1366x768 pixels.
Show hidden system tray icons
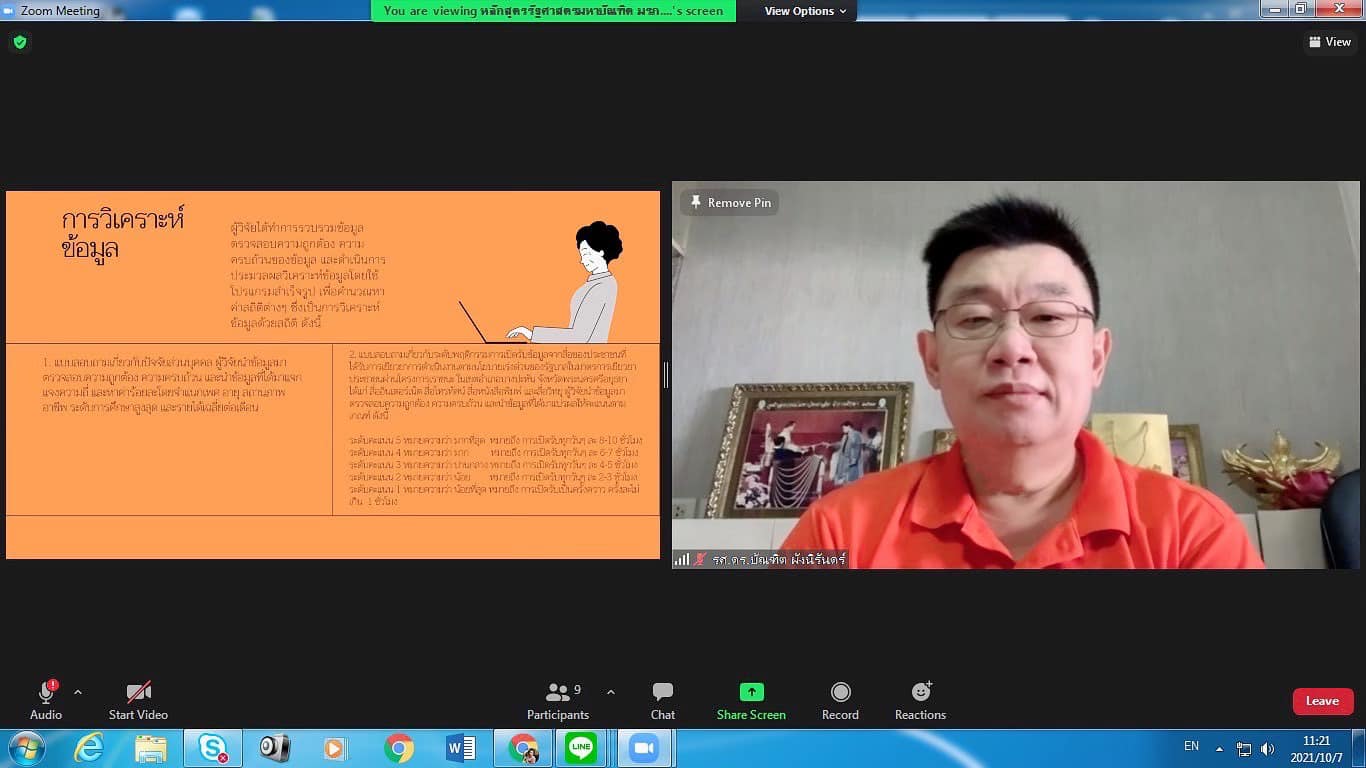1219,748
